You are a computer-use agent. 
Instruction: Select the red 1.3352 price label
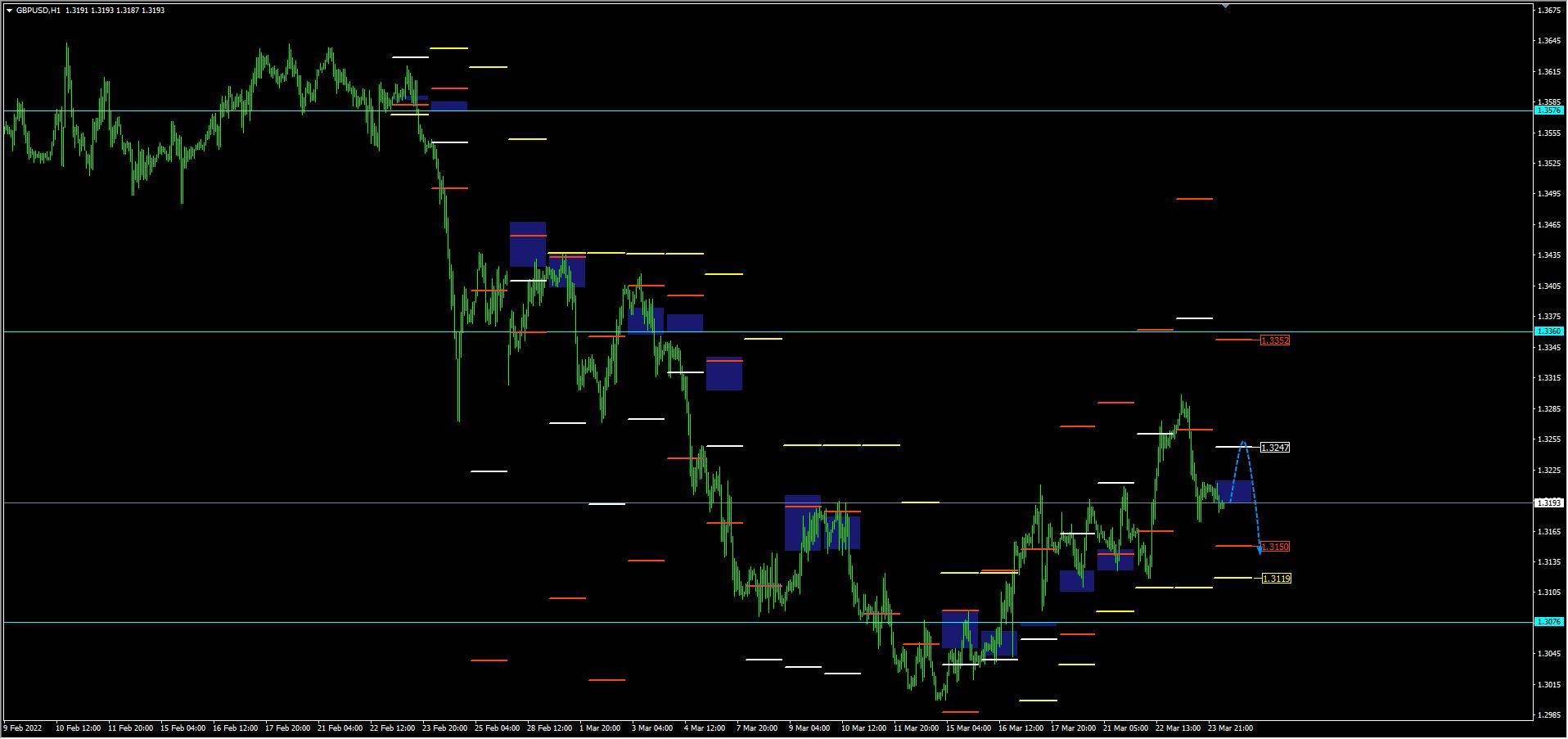[1274, 340]
